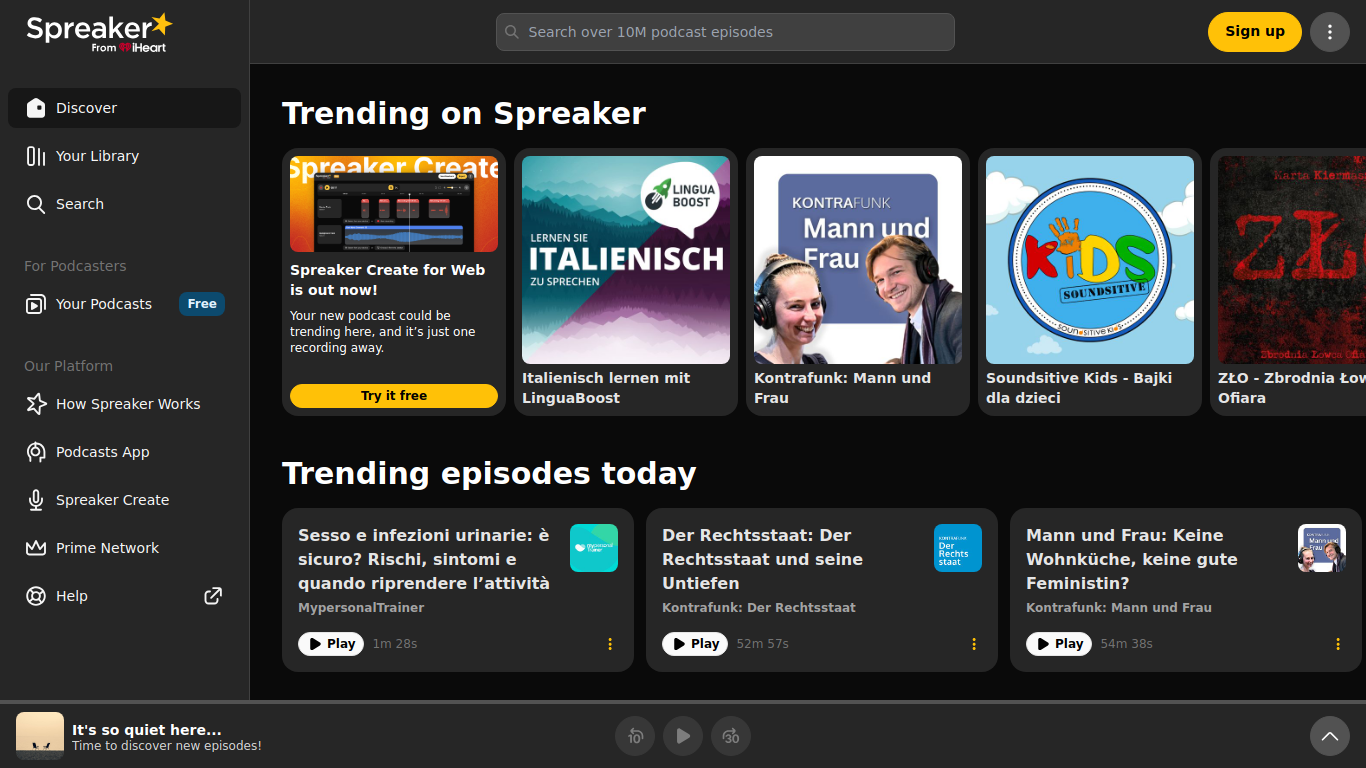Open Your Podcasts icon
The width and height of the screenshot is (1366, 768).
pos(36,304)
